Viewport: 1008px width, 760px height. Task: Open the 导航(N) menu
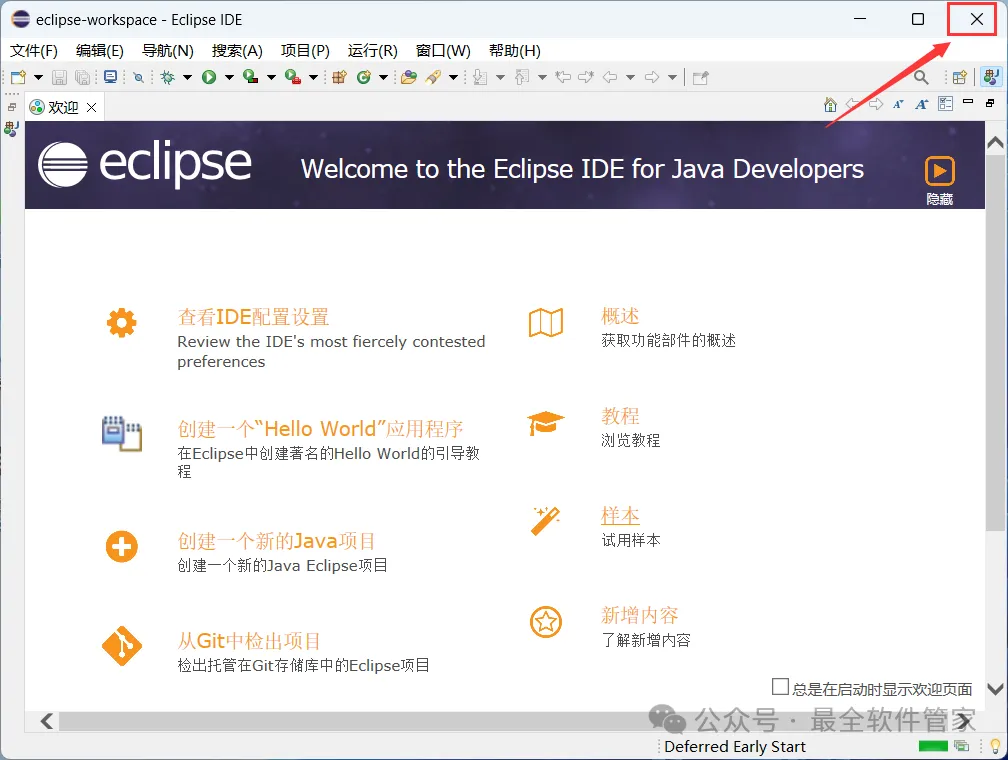[x=168, y=50]
